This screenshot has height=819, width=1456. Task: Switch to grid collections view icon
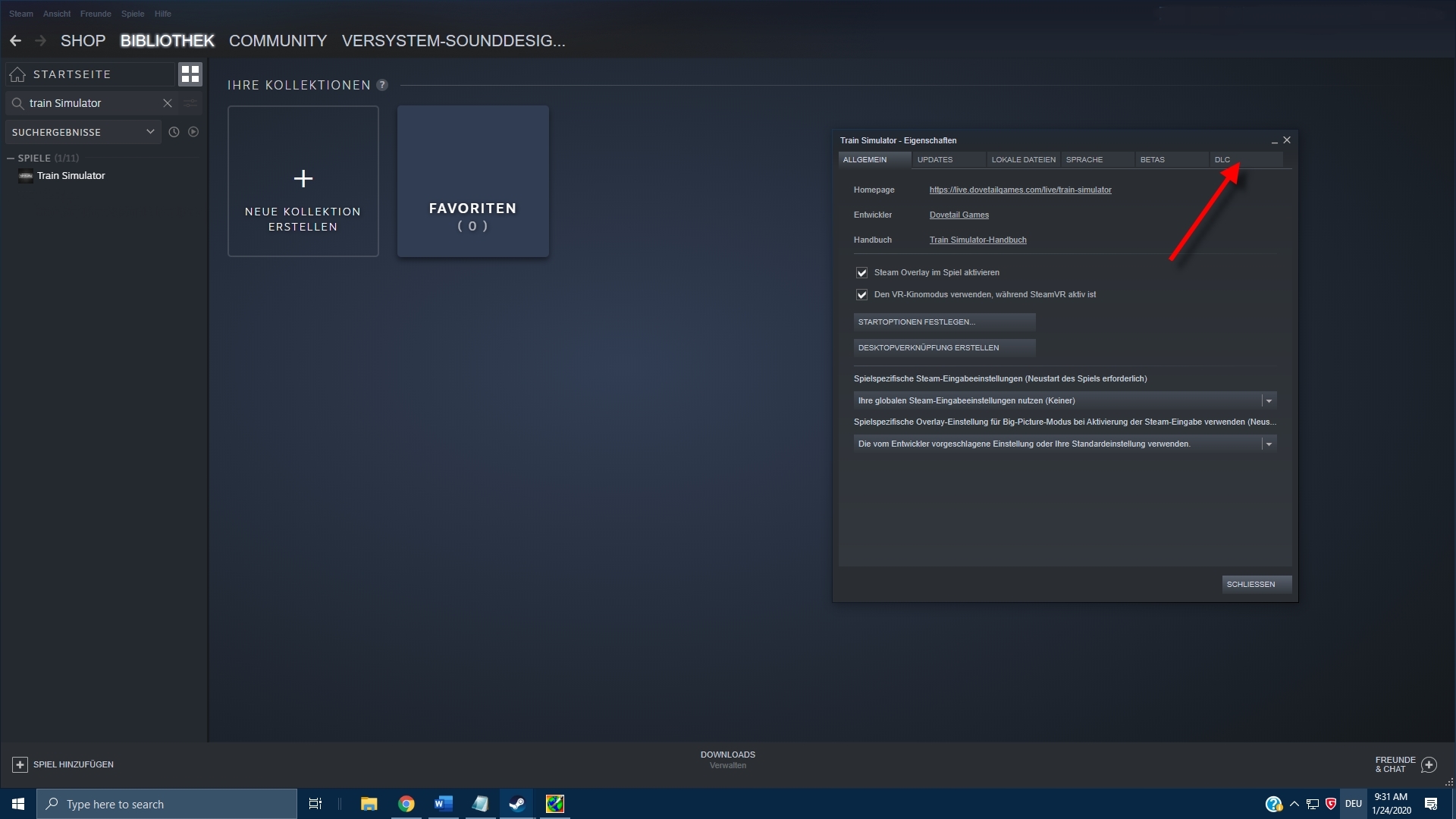point(190,74)
